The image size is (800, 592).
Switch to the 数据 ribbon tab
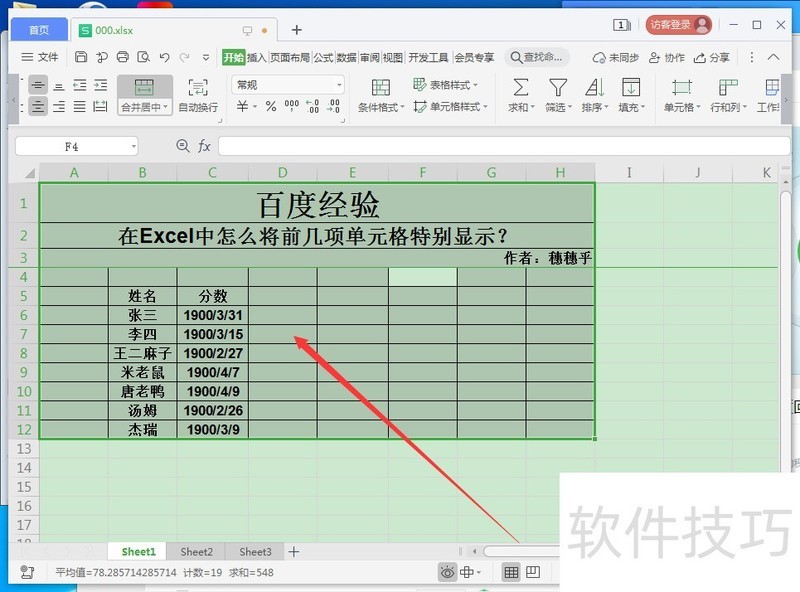click(346, 57)
